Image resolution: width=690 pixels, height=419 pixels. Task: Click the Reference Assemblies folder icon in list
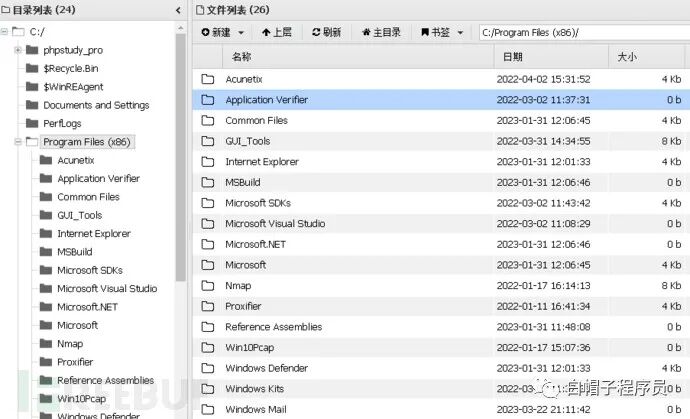click(208, 327)
